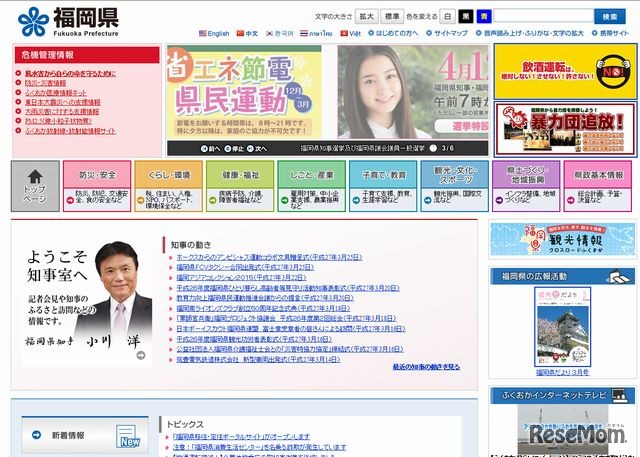Open the 福岡県だより magazine cover
Screen dimensions: 640x457
tap(562, 326)
